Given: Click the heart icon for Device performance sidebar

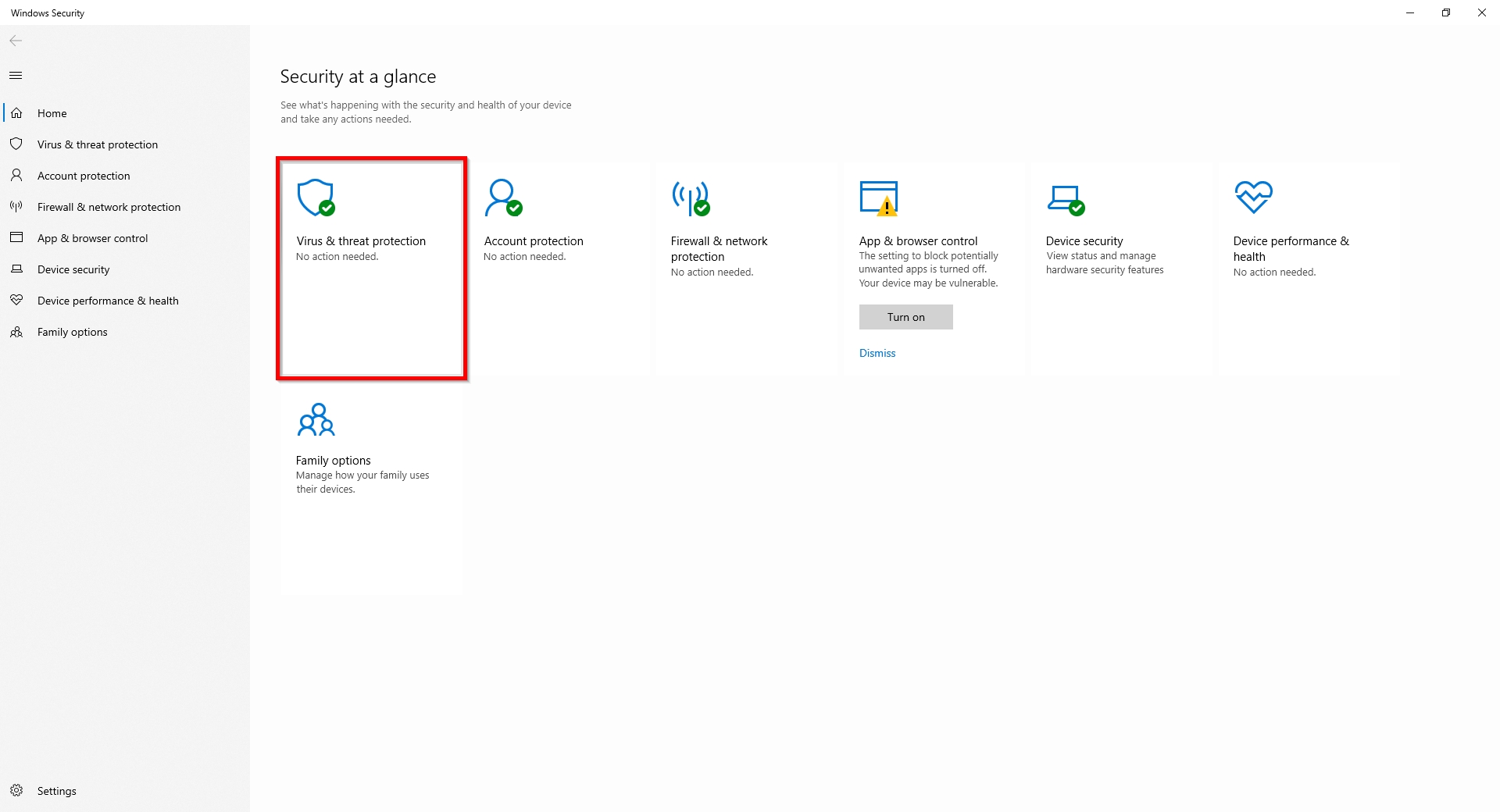Looking at the screenshot, I should pos(16,301).
